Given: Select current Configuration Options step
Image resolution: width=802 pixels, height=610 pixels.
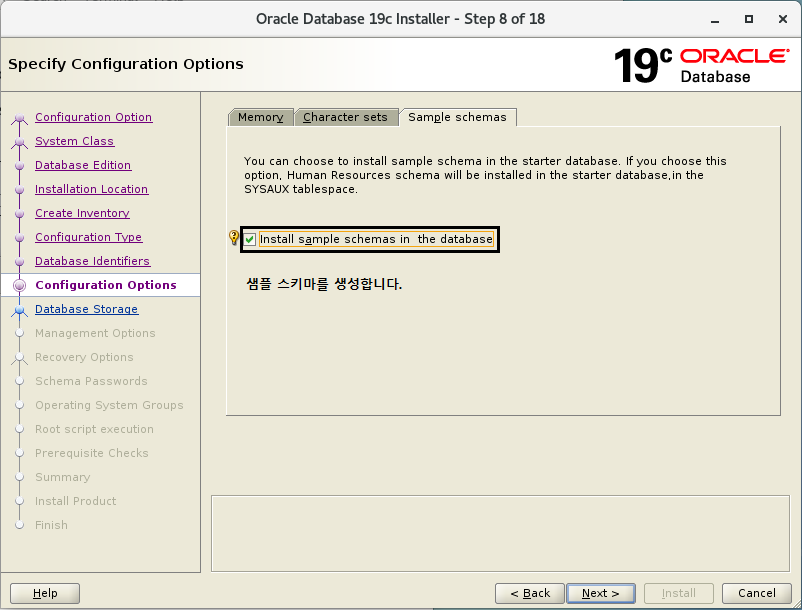Looking at the screenshot, I should click(106, 285).
